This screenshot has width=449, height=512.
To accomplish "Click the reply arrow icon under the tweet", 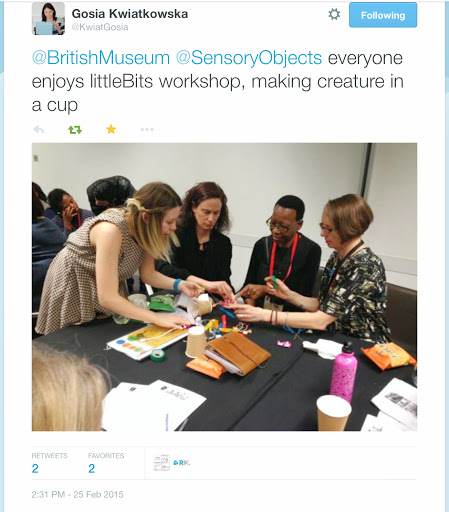I will (x=39, y=129).
